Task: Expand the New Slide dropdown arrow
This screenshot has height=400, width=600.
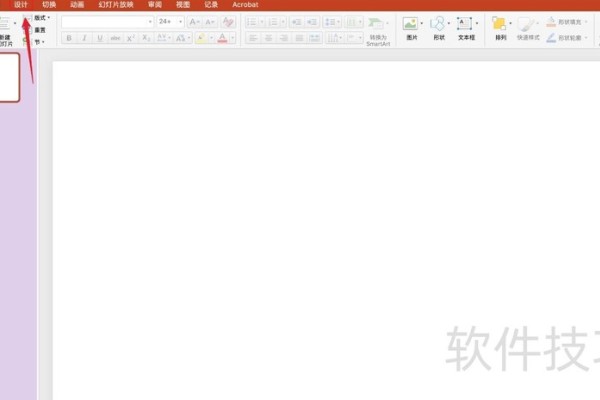Action: pyautogui.click(x=15, y=23)
